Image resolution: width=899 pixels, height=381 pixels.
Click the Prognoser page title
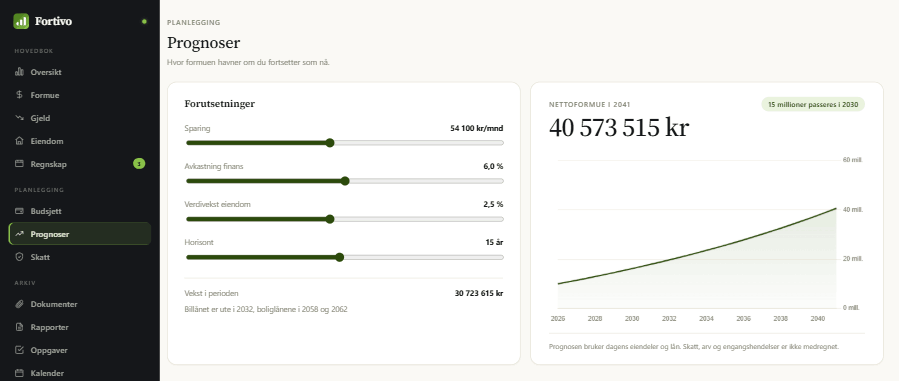(x=204, y=43)
